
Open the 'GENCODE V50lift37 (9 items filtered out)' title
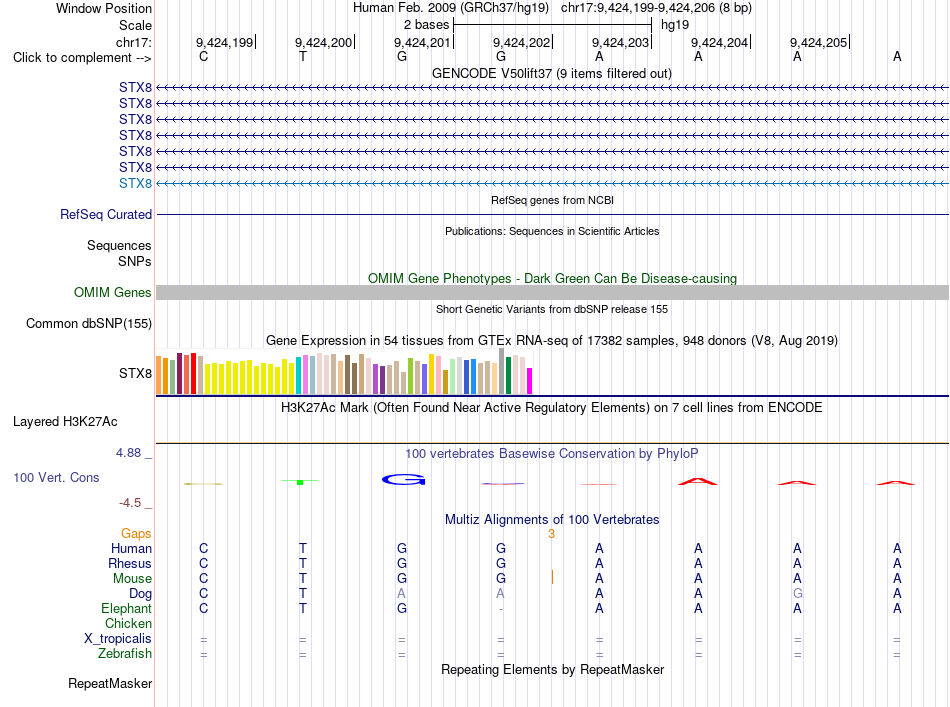point(551,73)
